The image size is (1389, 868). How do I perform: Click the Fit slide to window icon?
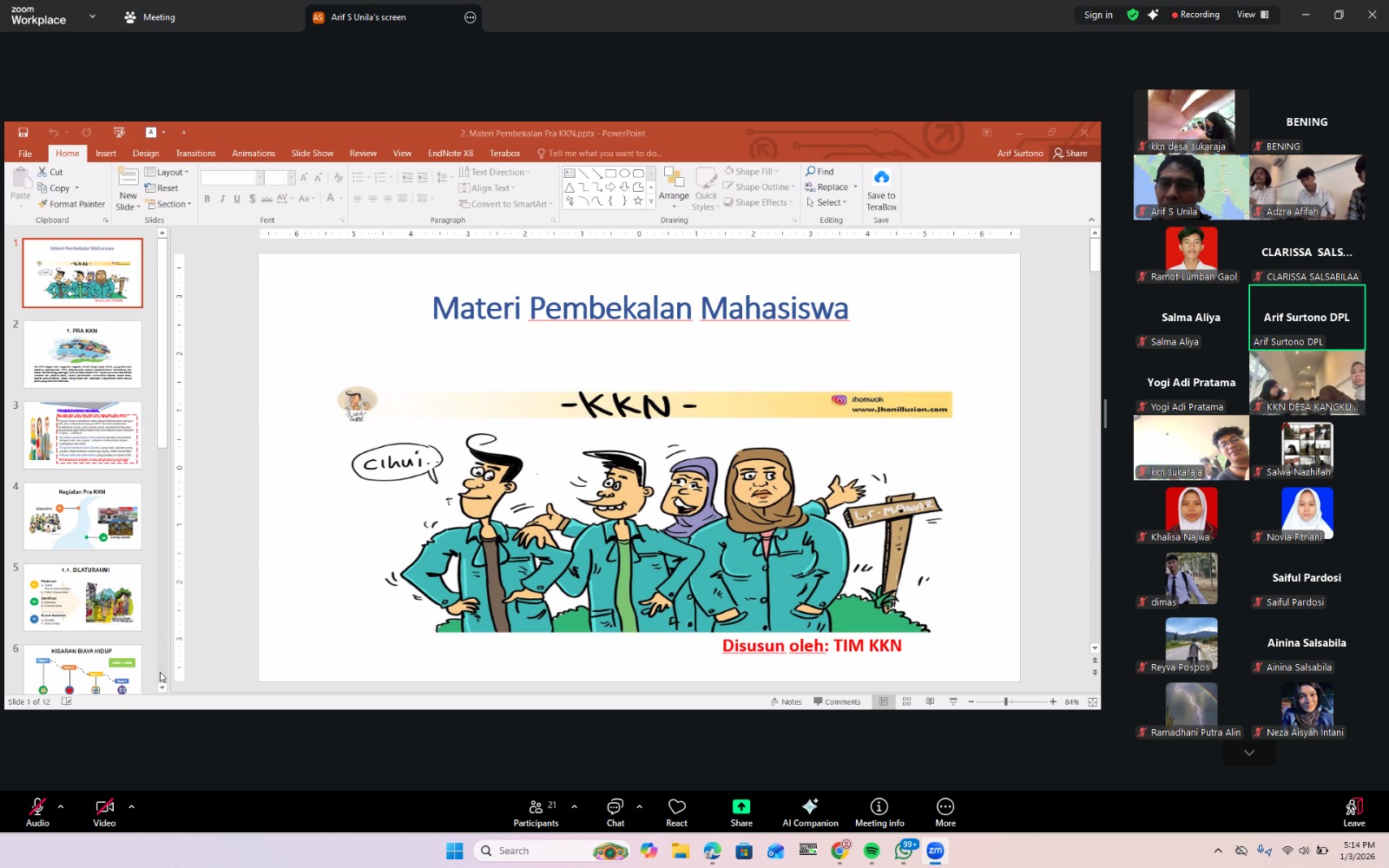point(1093,701)
